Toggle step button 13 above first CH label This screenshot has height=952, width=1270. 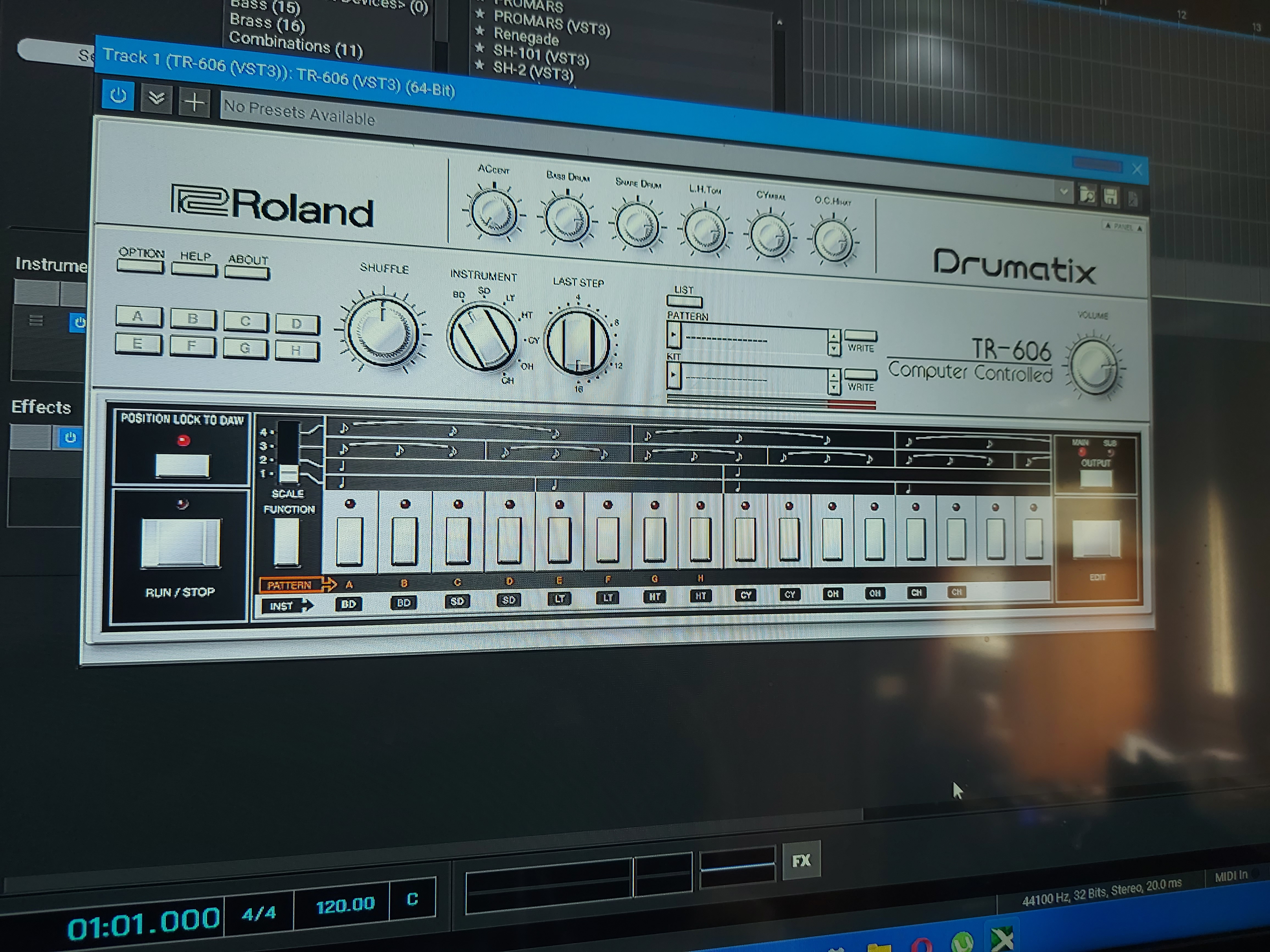pyautogui.click(x=916, y=539)
